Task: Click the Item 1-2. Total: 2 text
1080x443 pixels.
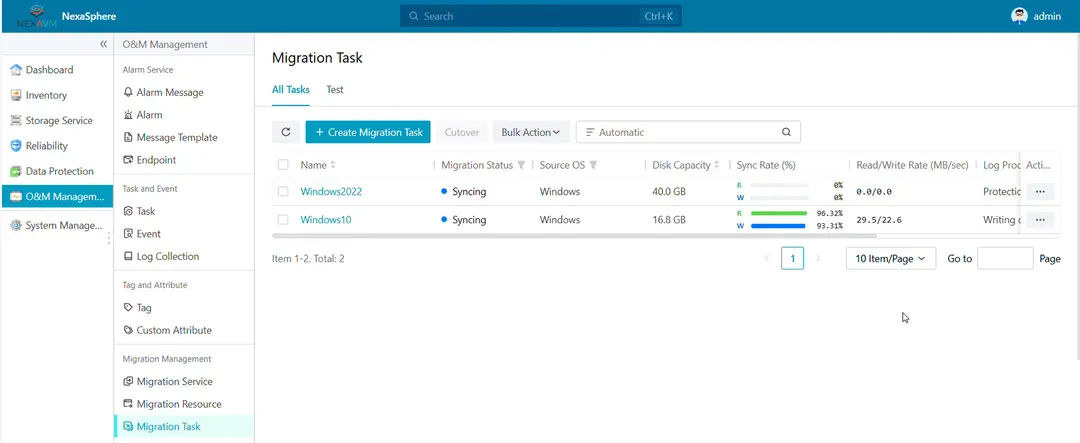Action: [x=308, y=259]
